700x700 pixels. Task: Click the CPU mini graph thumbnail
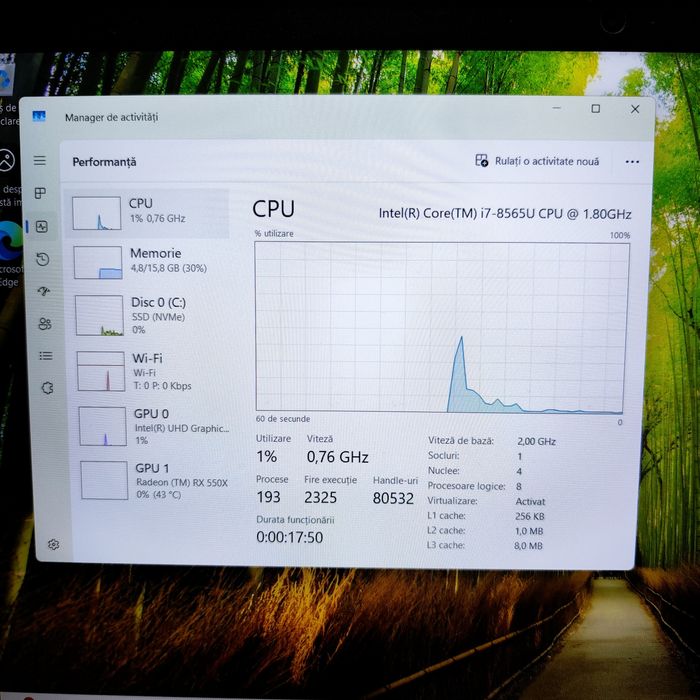tap(96, 213)
